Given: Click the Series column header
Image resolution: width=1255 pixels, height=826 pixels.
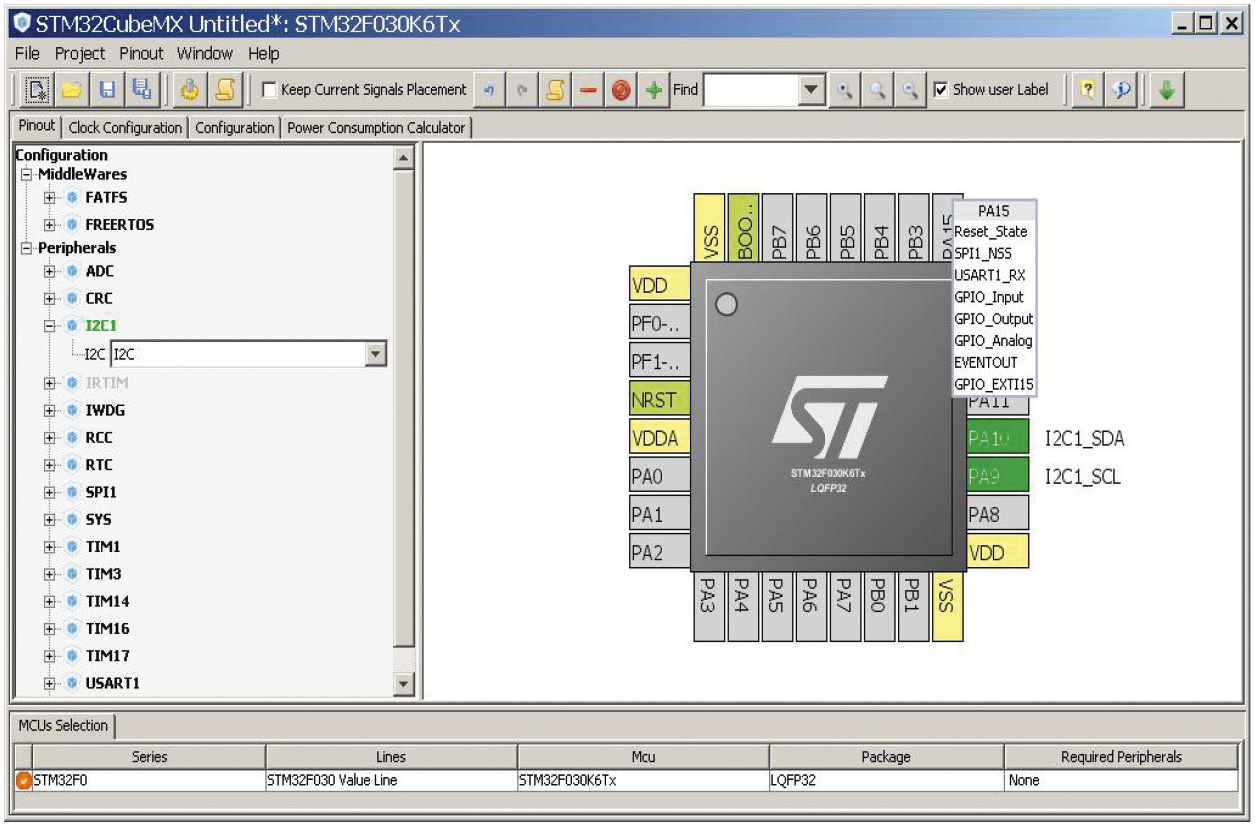Looking at the screenshot, I should pyautogui.click(x=150, y=757).
